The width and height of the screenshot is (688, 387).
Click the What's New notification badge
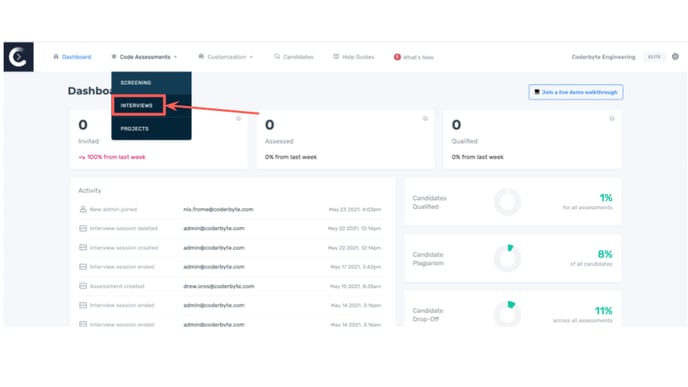(397, 57)
